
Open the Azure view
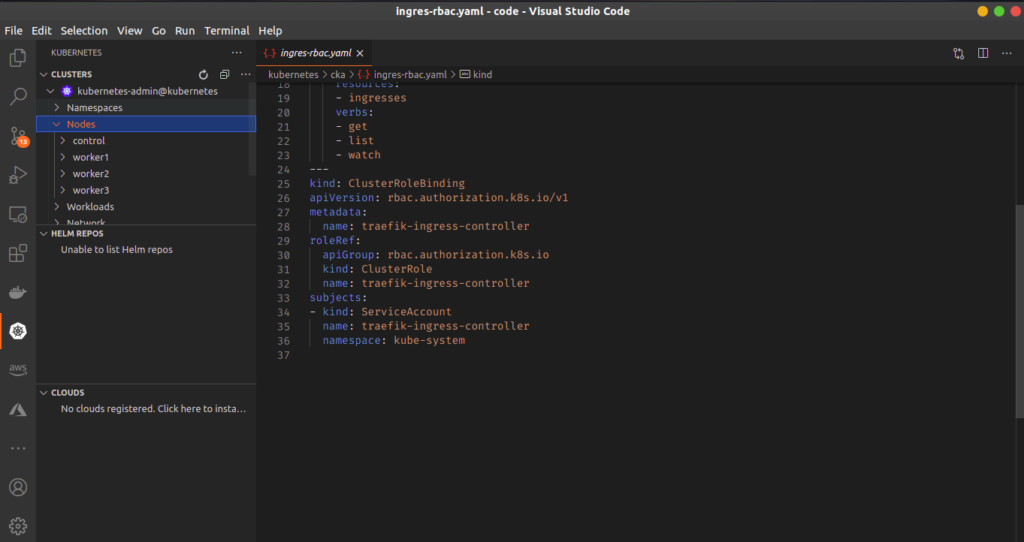(x=18, y=409)
